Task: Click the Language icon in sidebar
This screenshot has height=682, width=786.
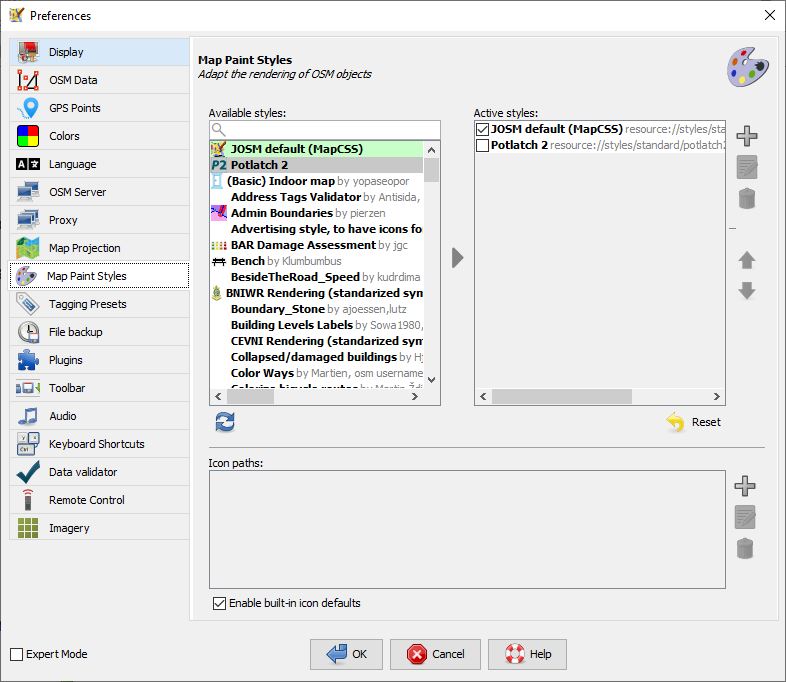Action: (28, 164)
